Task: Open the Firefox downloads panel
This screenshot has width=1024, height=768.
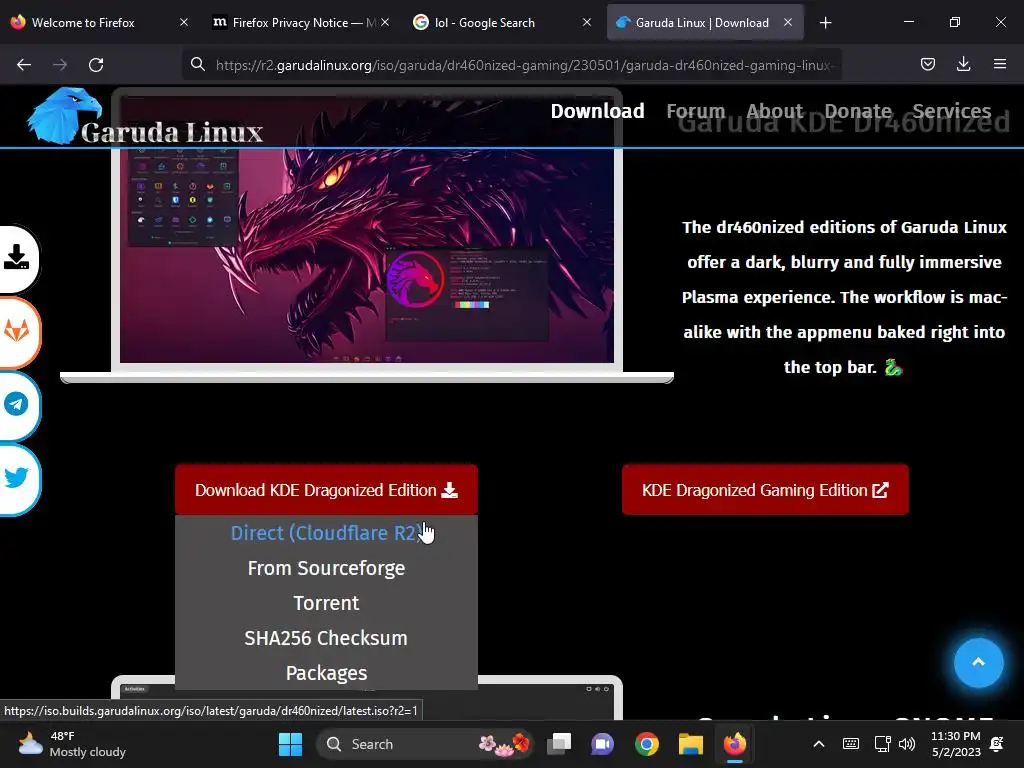Action: pos(963,64)
